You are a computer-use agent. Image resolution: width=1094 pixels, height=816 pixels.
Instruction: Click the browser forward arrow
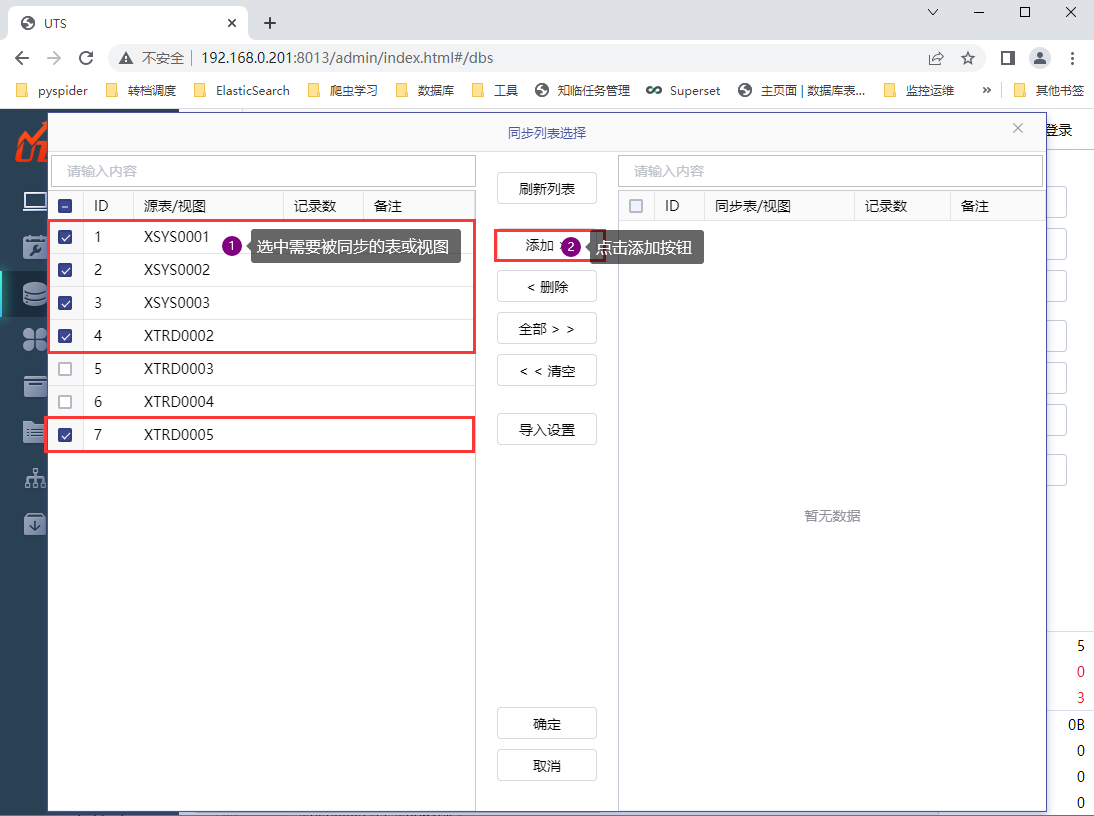pyautogui.click(x=54, y=58)
